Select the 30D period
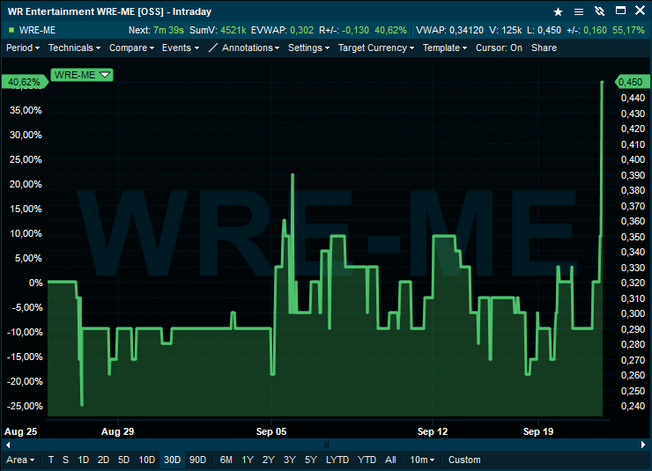The width and height of the screenshot is (652, 471). pyautogui.click(x=172, y=460)
